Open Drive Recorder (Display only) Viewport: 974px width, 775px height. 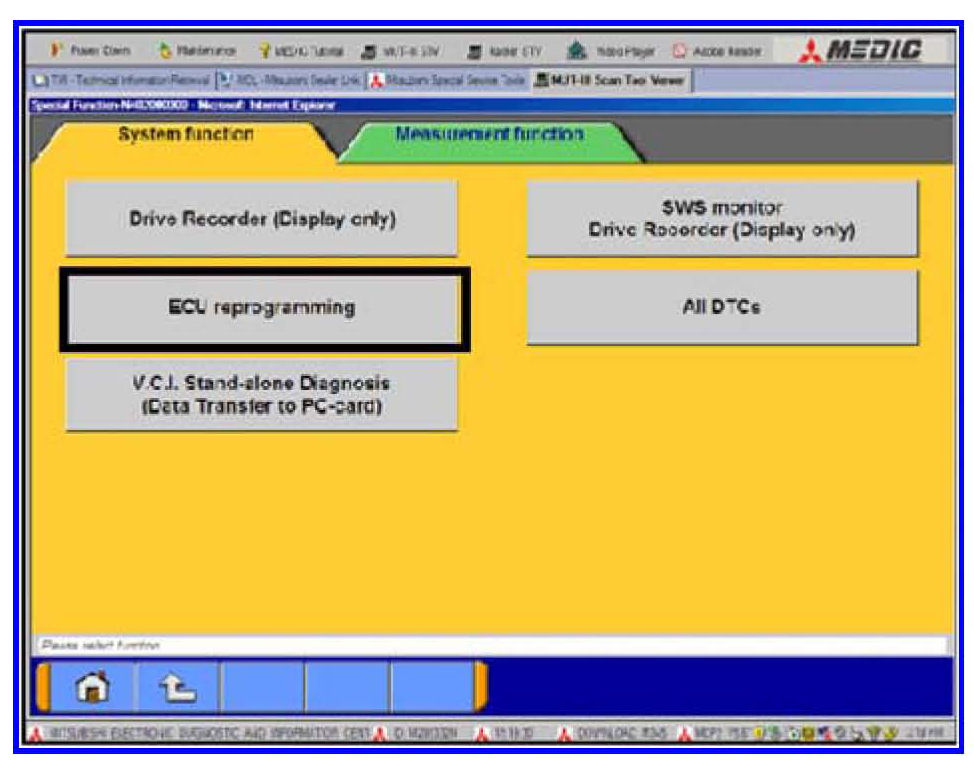261,220
